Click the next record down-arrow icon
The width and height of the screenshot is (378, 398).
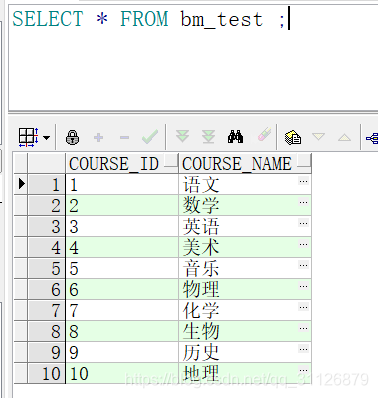pyautogui.click(x=318, y=137)
